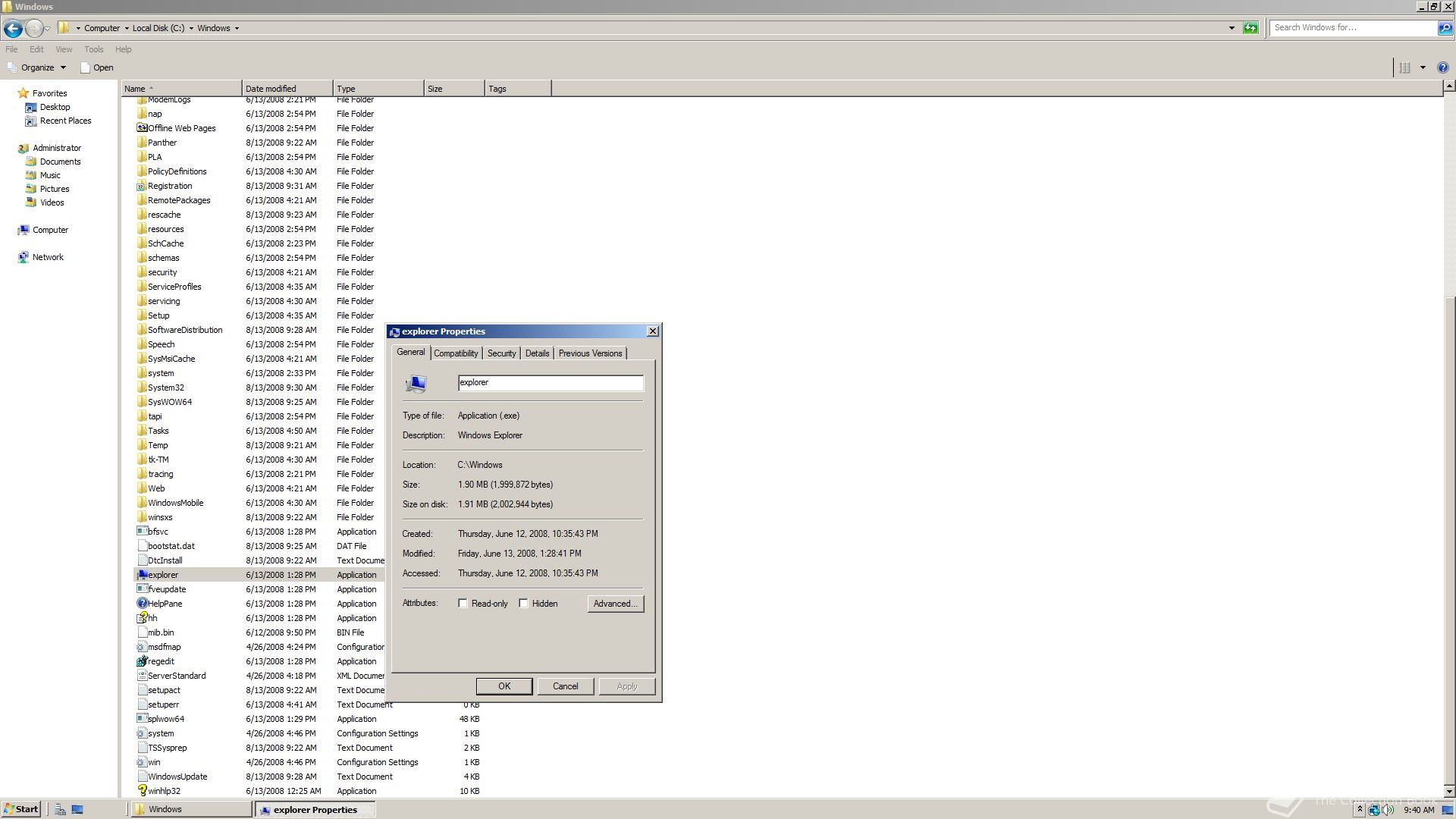
Task: Open the View menu
Action: point(64,49)
